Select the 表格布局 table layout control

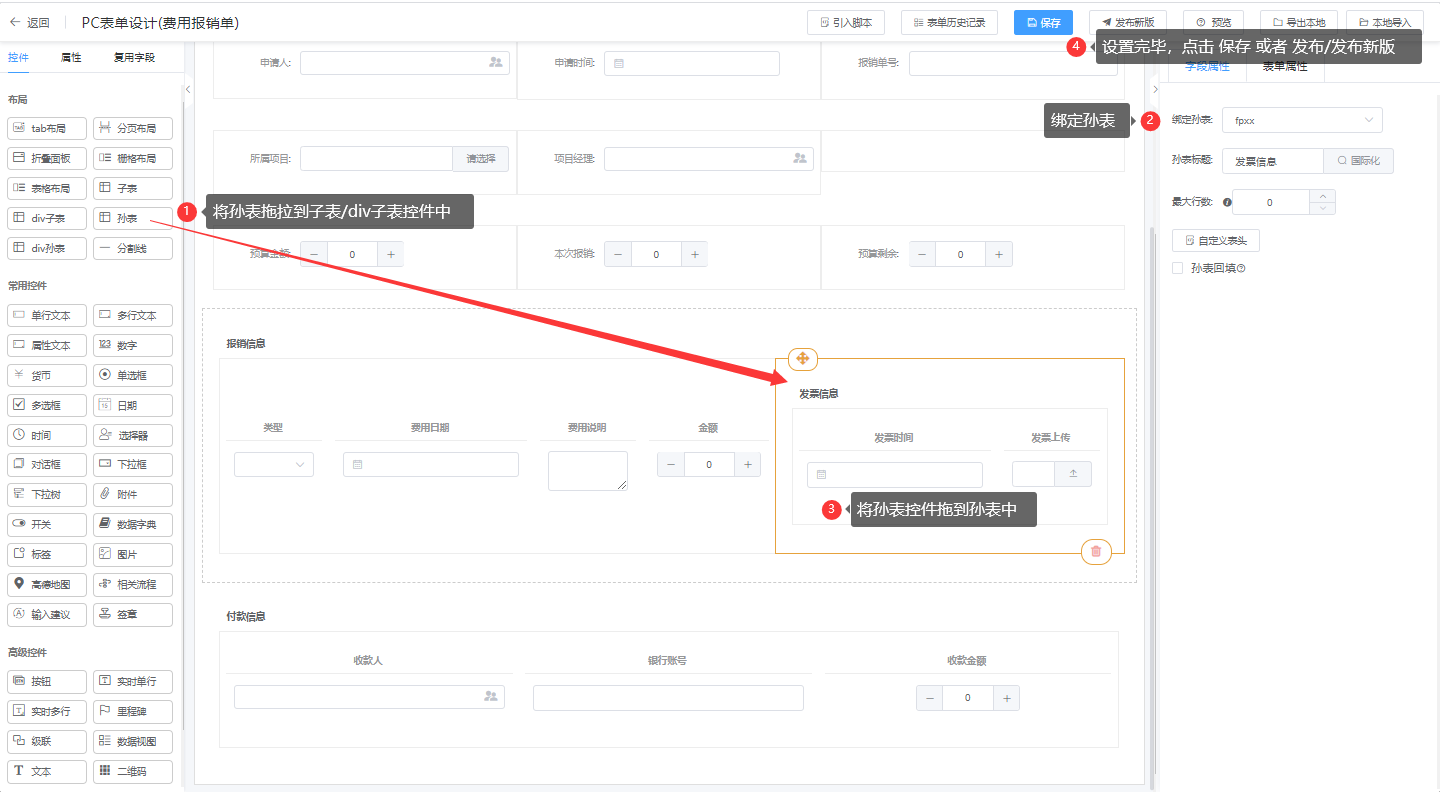click(x=47, y=188)
